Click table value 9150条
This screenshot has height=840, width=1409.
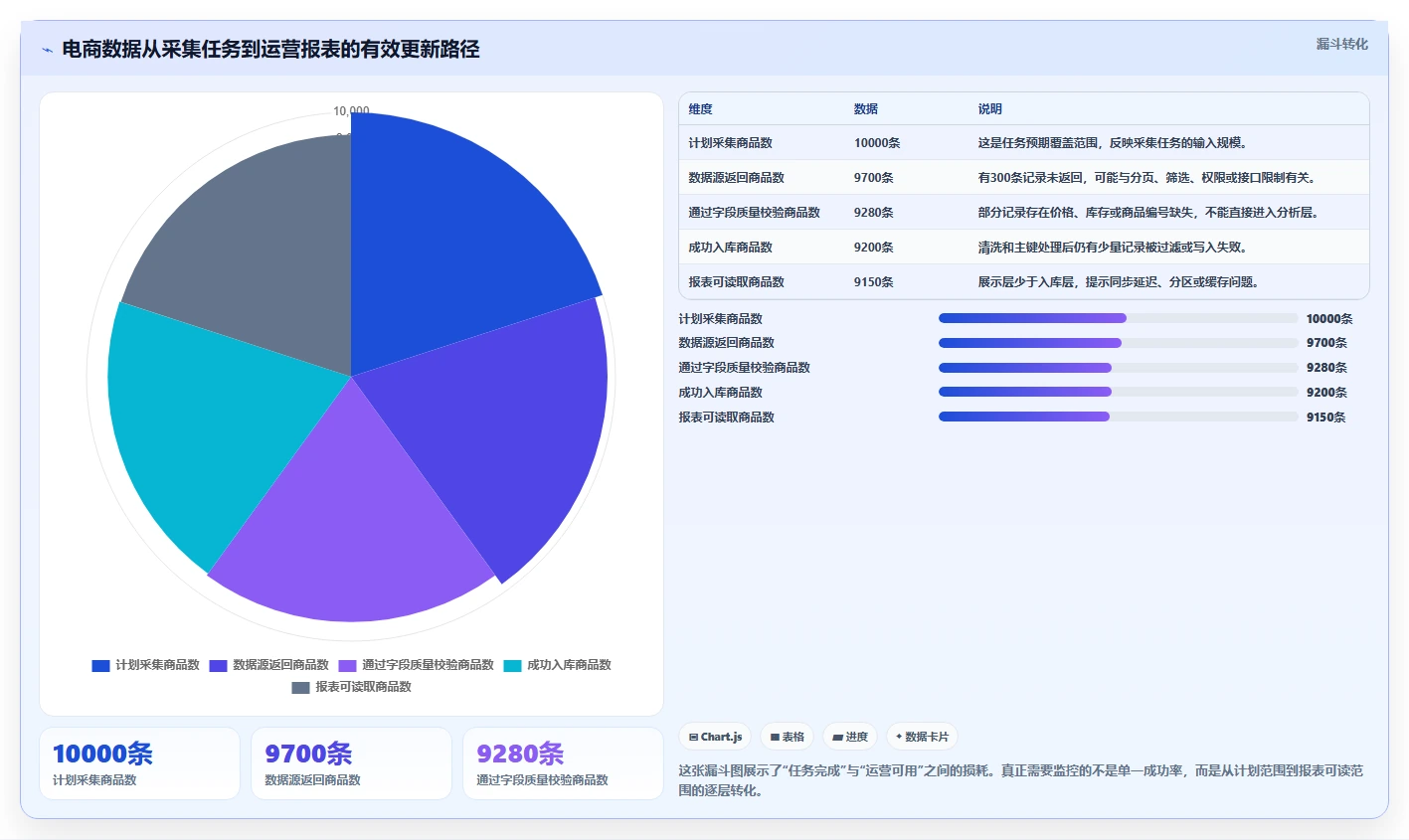point(873,282)
